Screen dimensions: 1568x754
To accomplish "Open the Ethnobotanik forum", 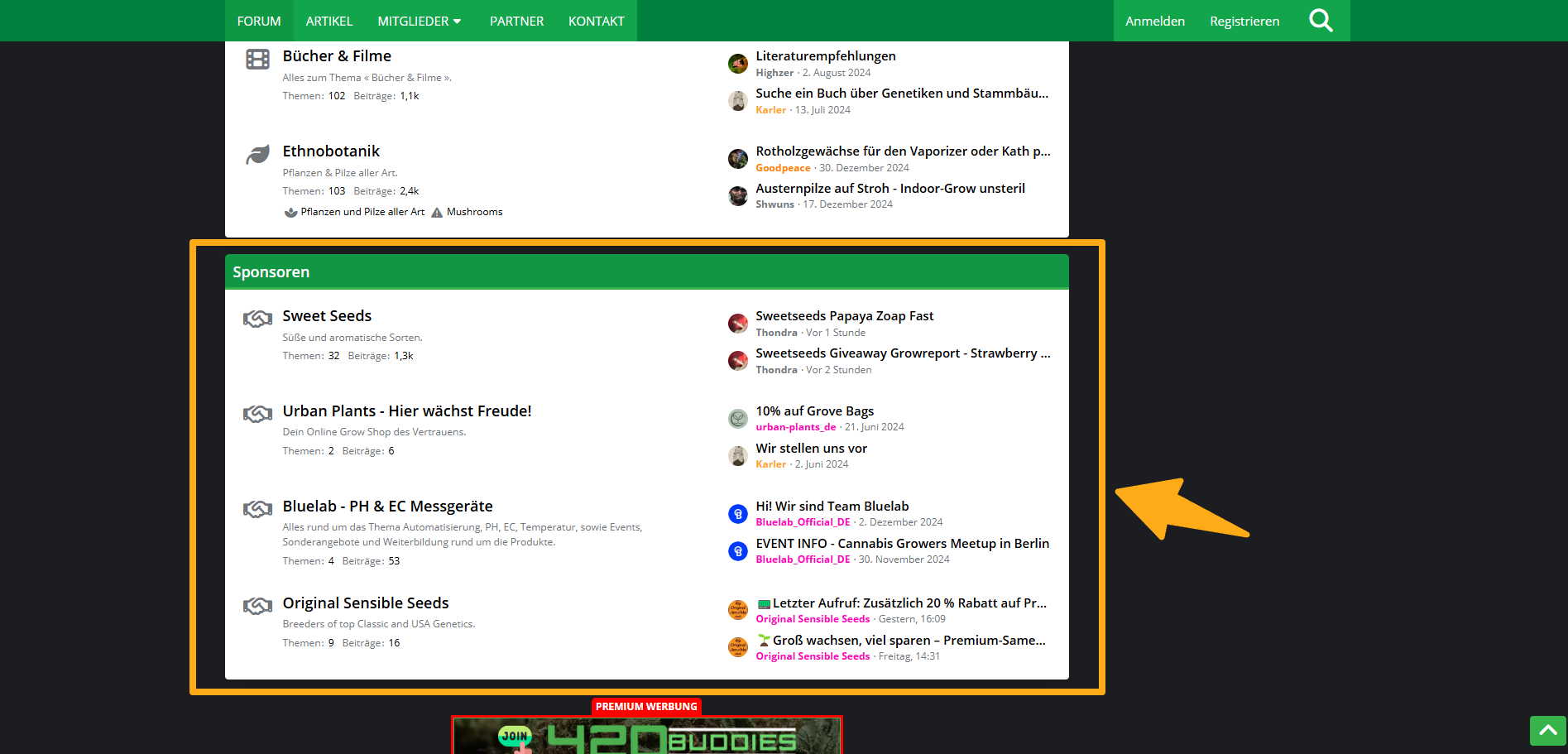I will [331, 151].
